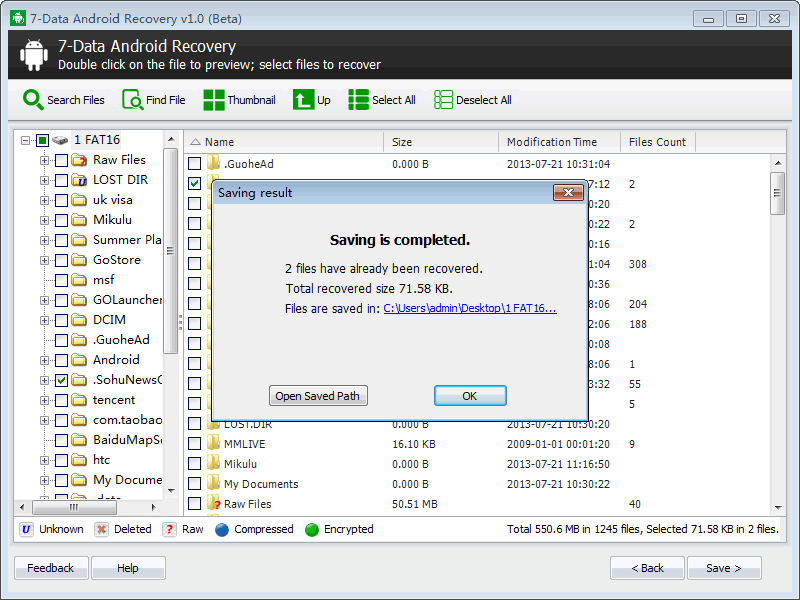Uncheck the .SohuNews folder checkbox

point(62,380)
